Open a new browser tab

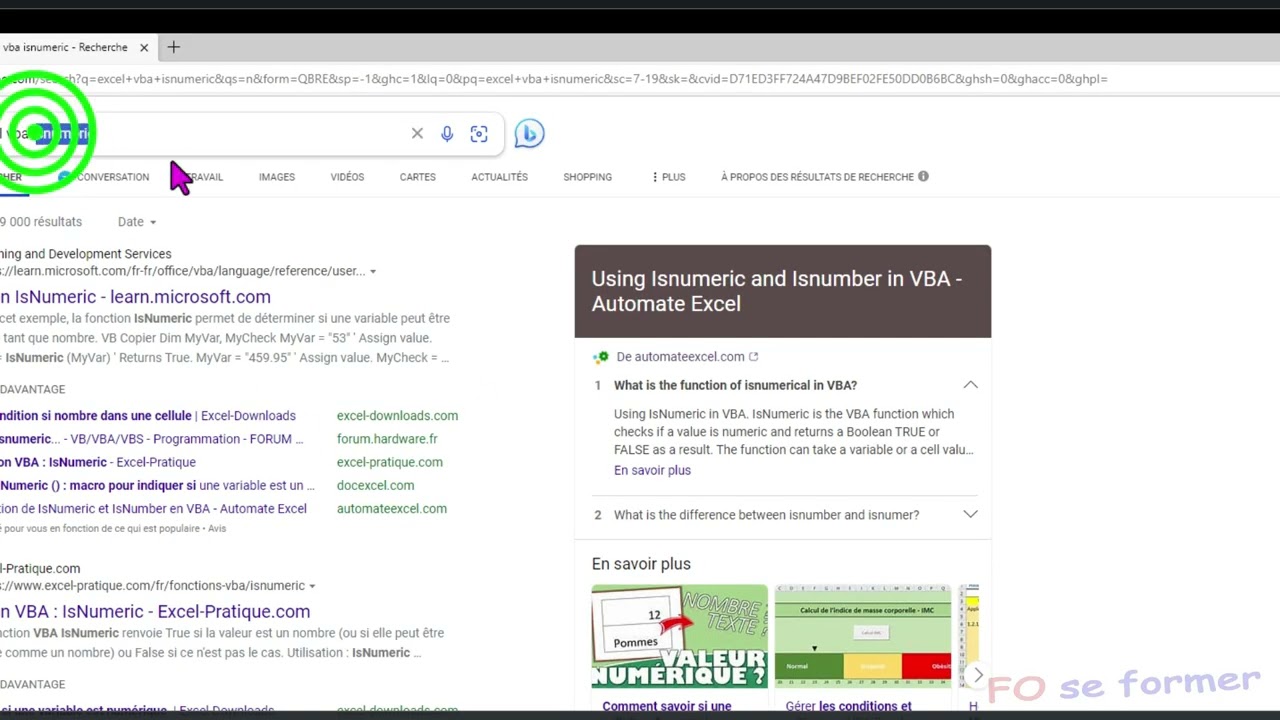coord(174,47)
